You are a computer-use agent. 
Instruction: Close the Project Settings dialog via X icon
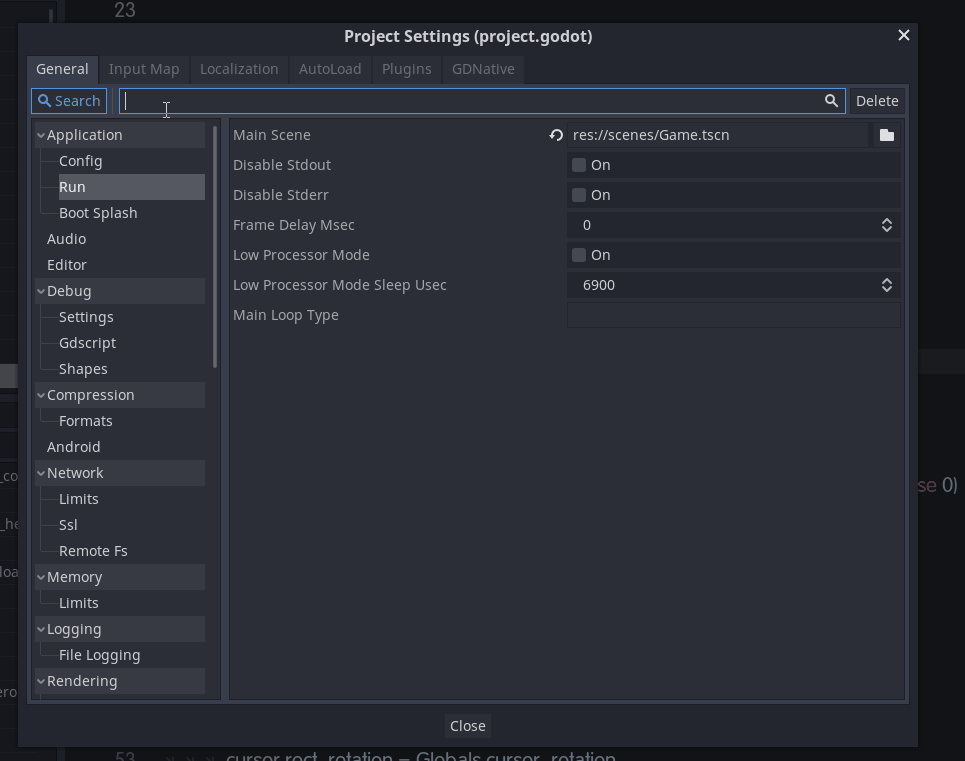click(903, 35)
